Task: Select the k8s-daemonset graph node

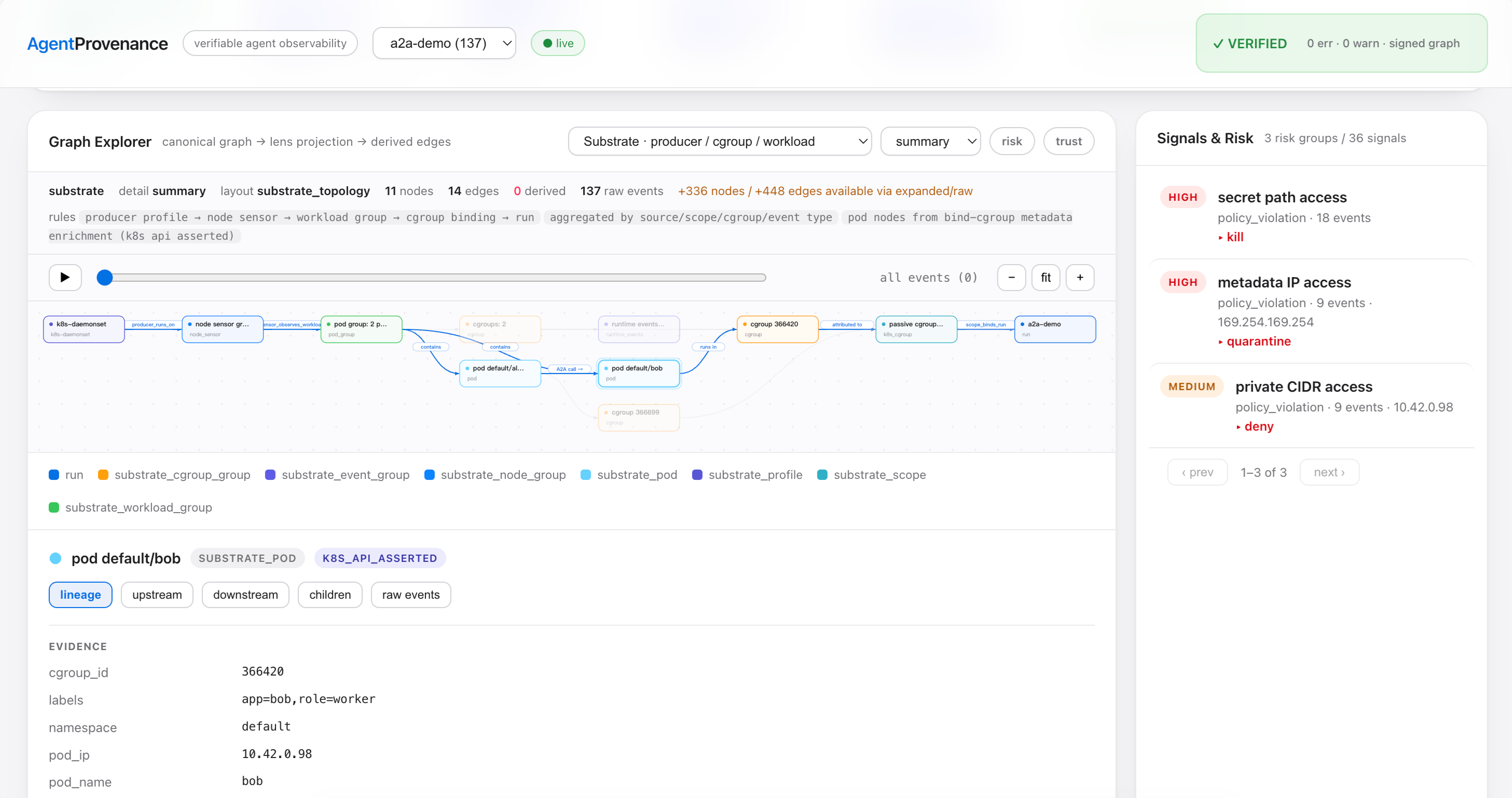Action: pos(84,329)
